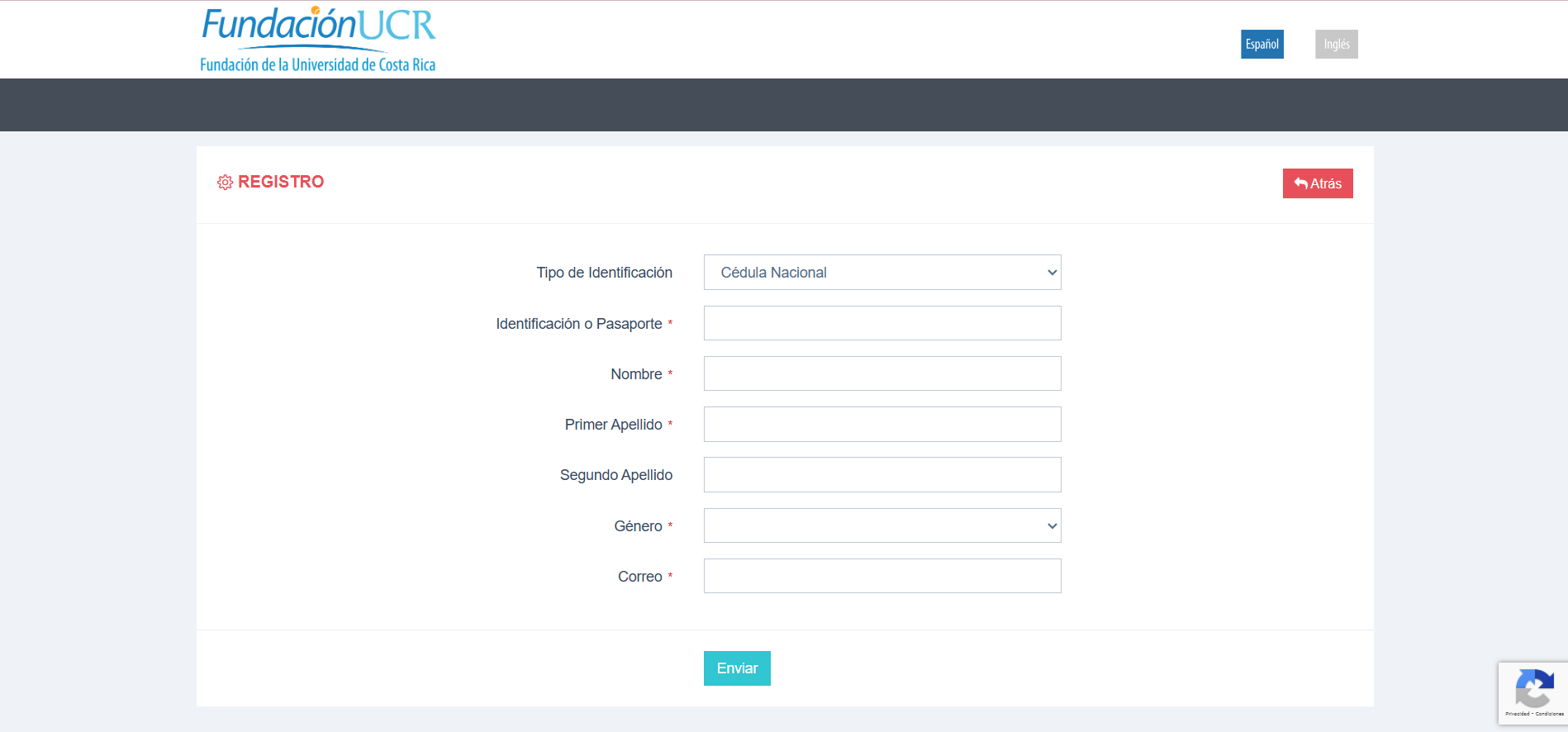Go back with the Atrás button
The width and height of the screenshot is (1568, 732).
click(1318, 183)
